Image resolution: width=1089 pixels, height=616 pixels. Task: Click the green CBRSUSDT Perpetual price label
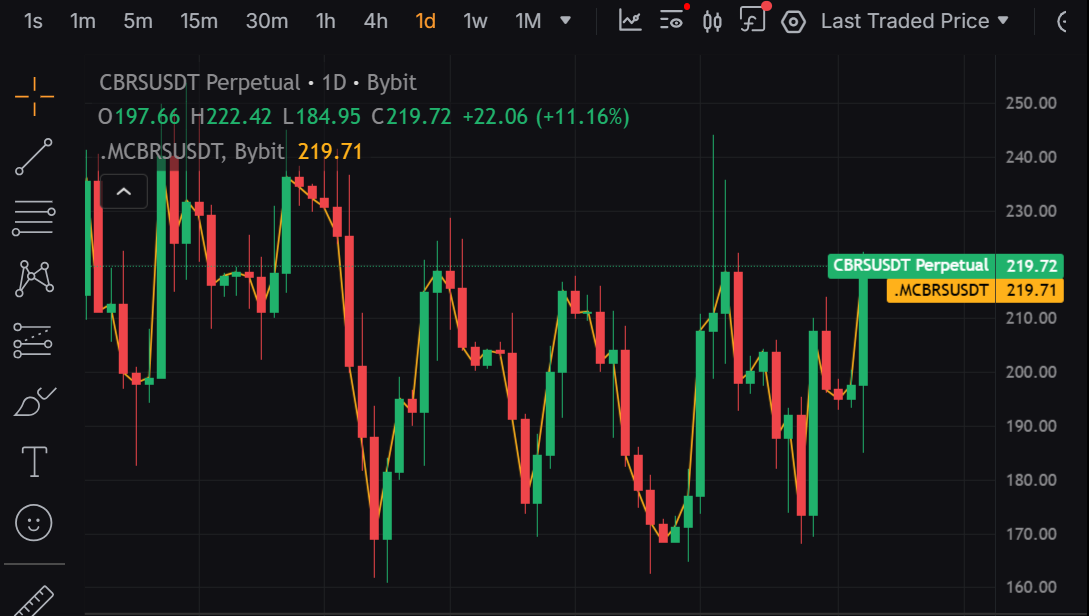(x=911, y=265)
